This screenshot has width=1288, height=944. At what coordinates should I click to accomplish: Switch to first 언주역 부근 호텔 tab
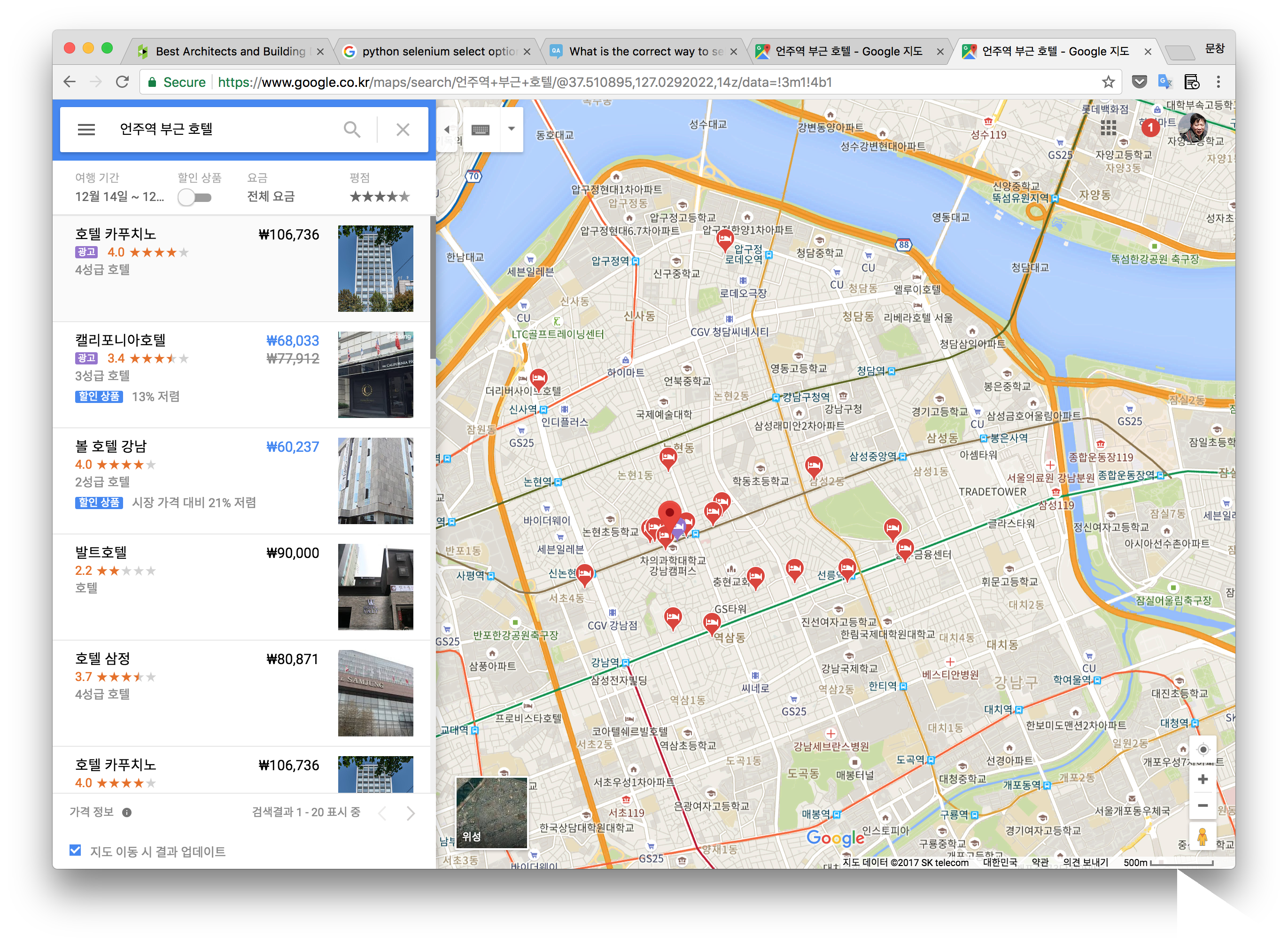pyautogui.click(x=849, y=52)
